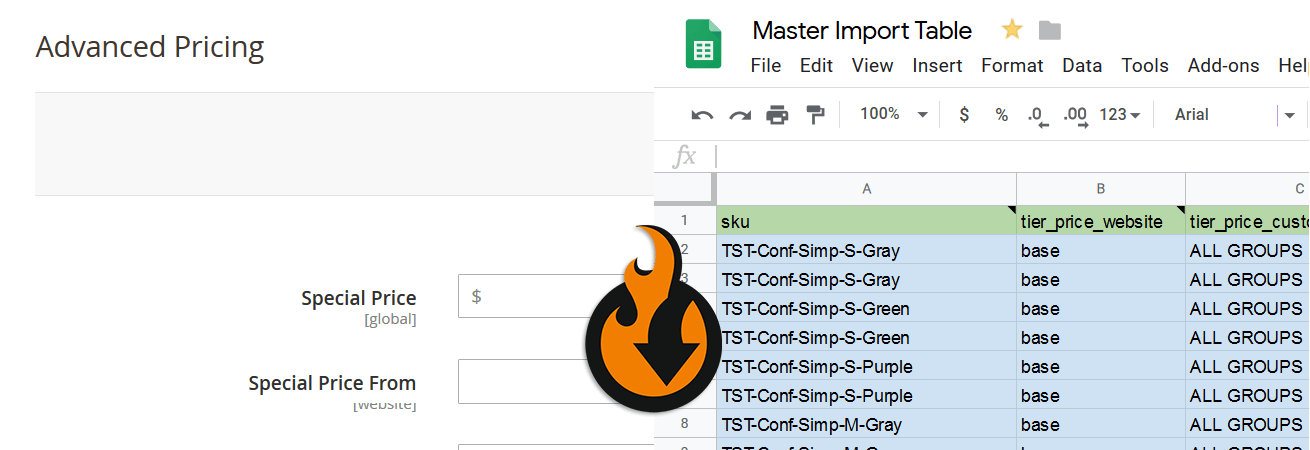This screenshot has width=1310, height=450.
Task: Open the Data menu
Action: tap(1082, 65)
